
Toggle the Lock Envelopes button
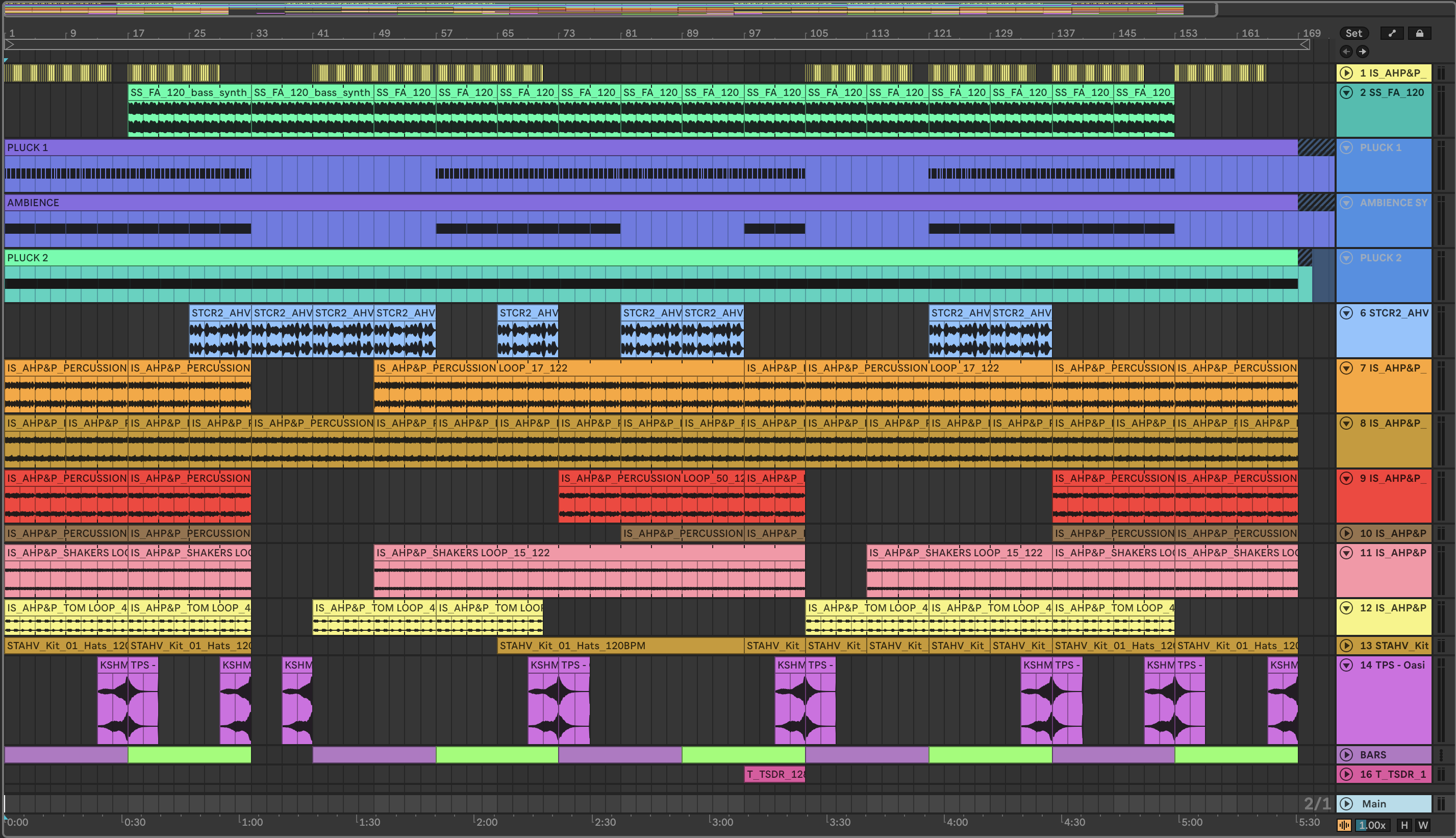(x=1419, y=33)
